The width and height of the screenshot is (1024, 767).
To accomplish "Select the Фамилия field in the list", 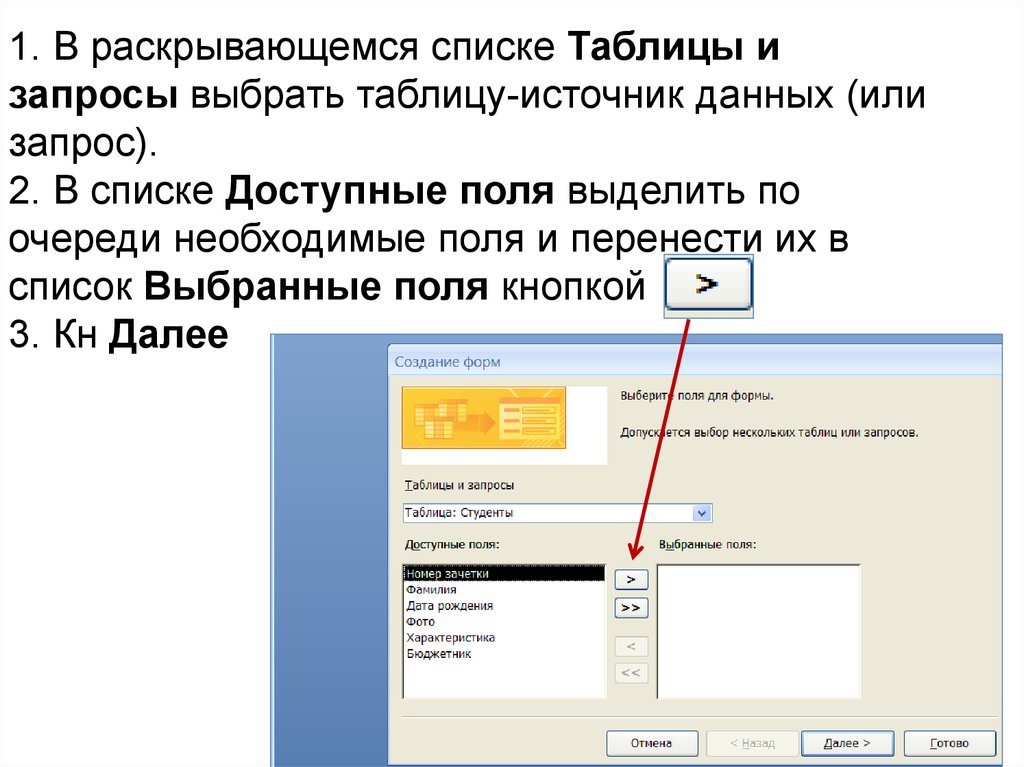I will 431,590.
